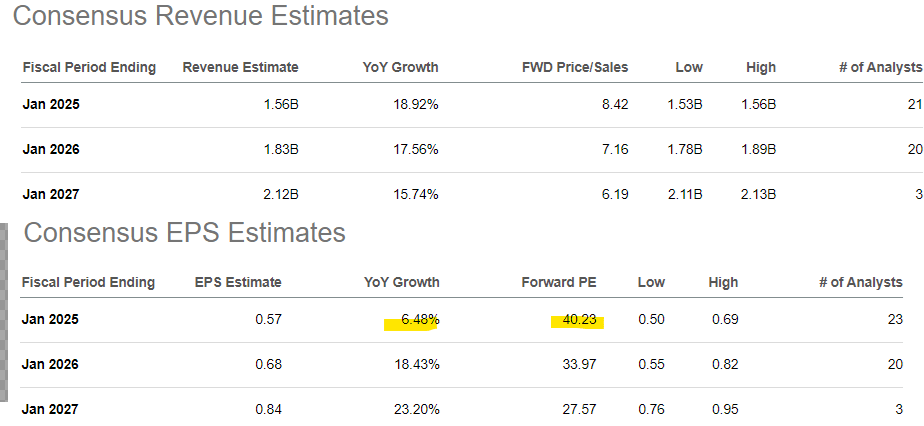Image resolution: width=924 pixels, height=426 pixels.
Task: Sort by Revenue Estimate column header
Action: tap(240, 67)
